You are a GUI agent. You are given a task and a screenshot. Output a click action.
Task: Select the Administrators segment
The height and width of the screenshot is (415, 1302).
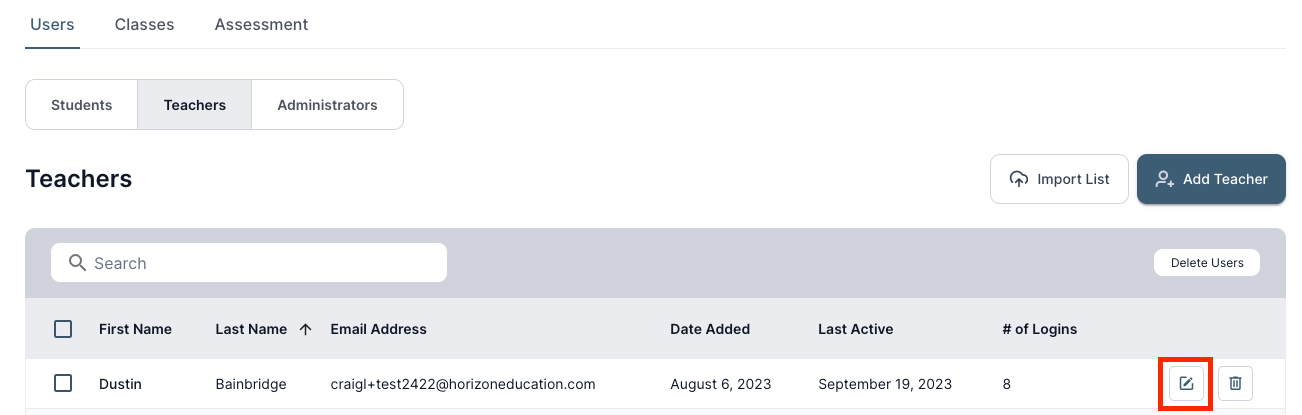click(x=327, y=105)
